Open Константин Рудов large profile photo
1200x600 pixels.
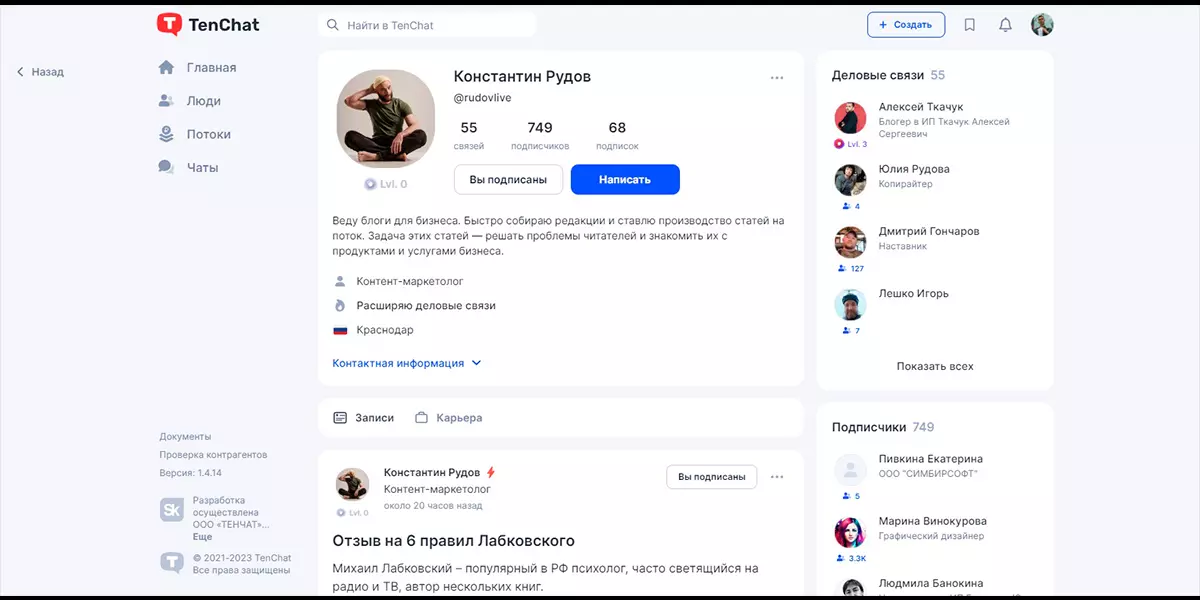tap(386, 118)
